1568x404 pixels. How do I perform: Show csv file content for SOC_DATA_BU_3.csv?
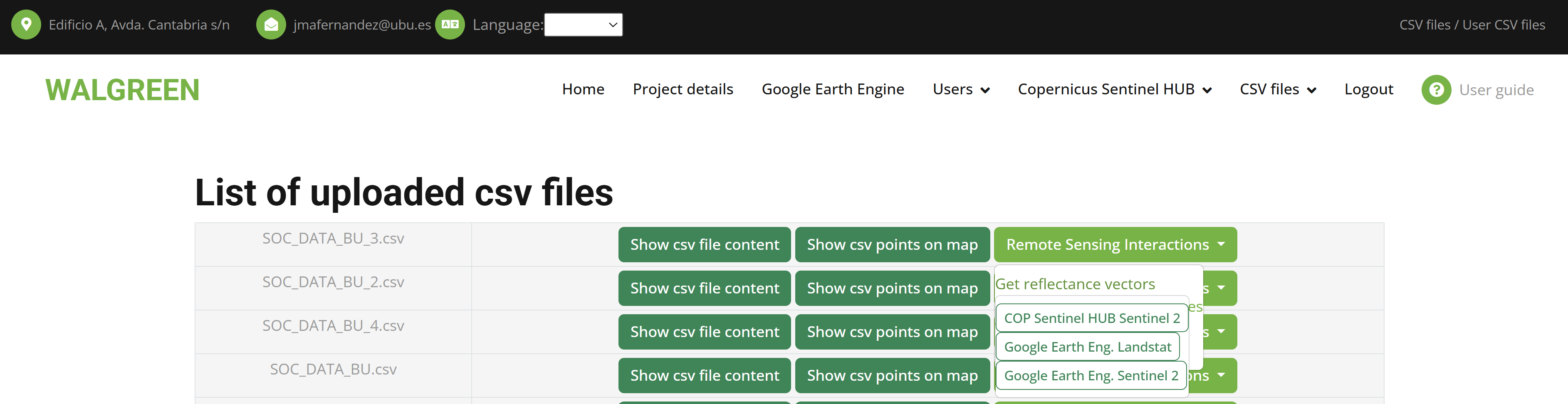coord(704,244)
